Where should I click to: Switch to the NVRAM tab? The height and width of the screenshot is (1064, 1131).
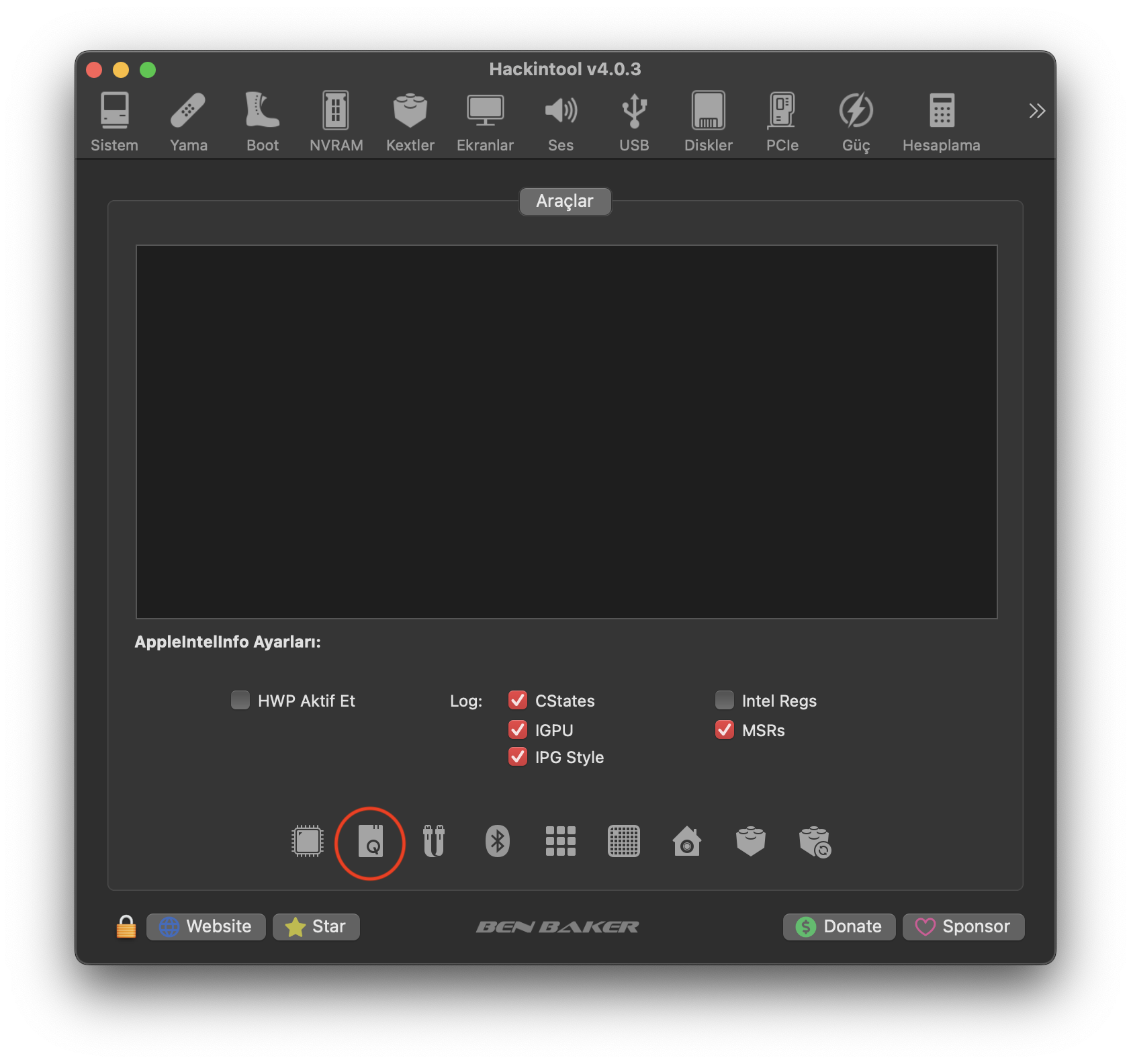pyautogui.click(x=336, y=122)
